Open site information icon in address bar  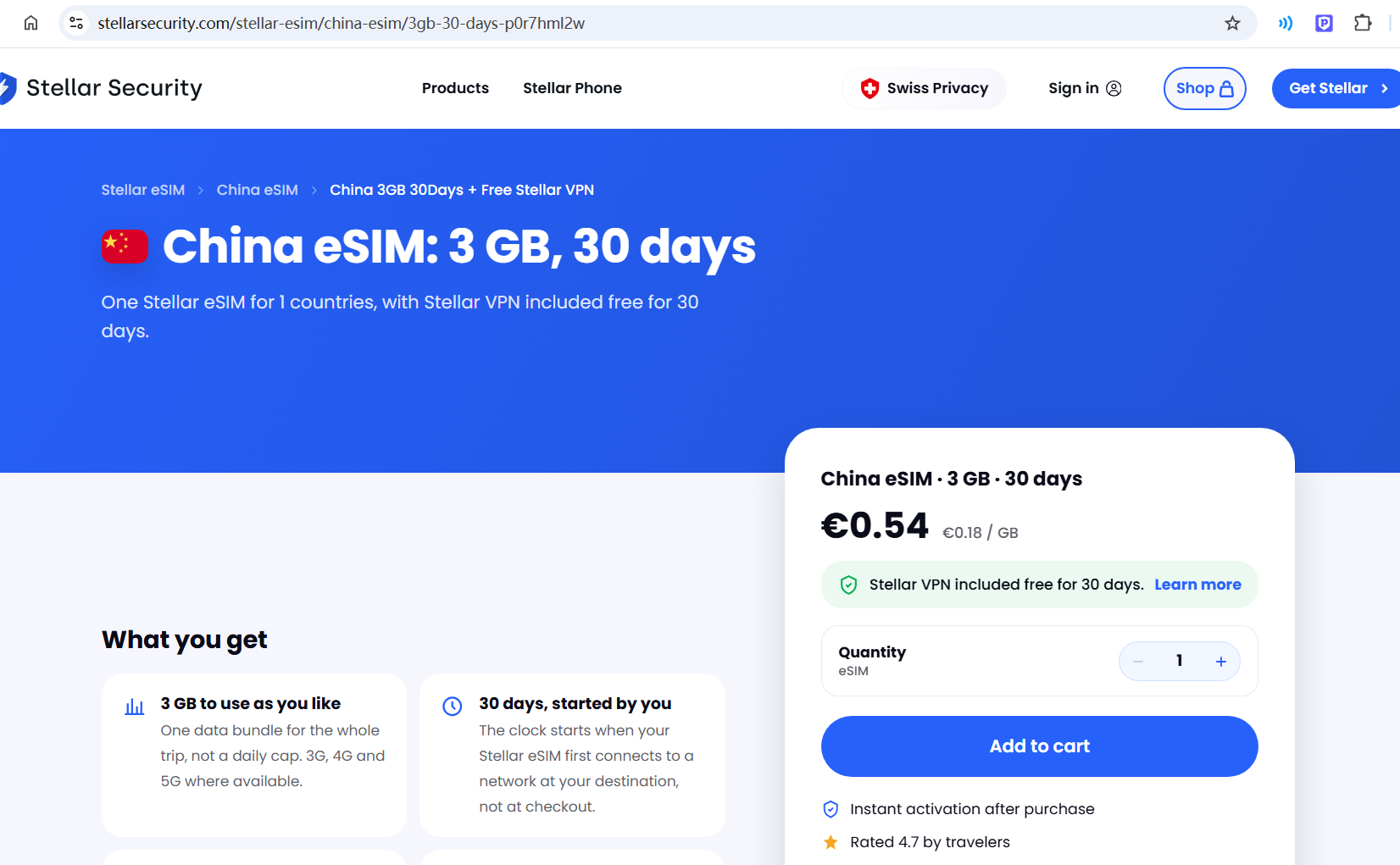(x=76, y=23)
